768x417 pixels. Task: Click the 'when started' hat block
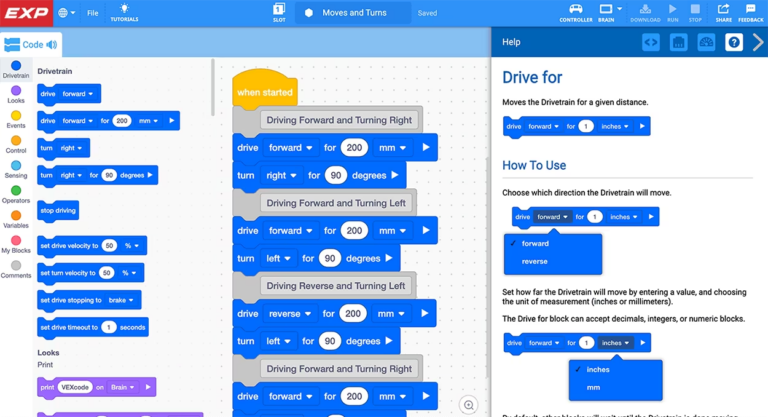(x=264, y=92)
